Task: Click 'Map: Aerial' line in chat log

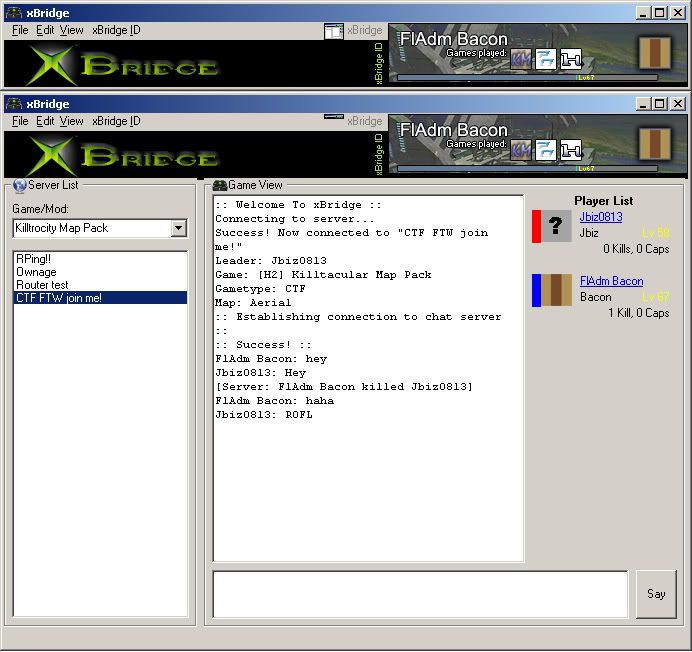Action: pyautogui.click(x=253, y=303)
